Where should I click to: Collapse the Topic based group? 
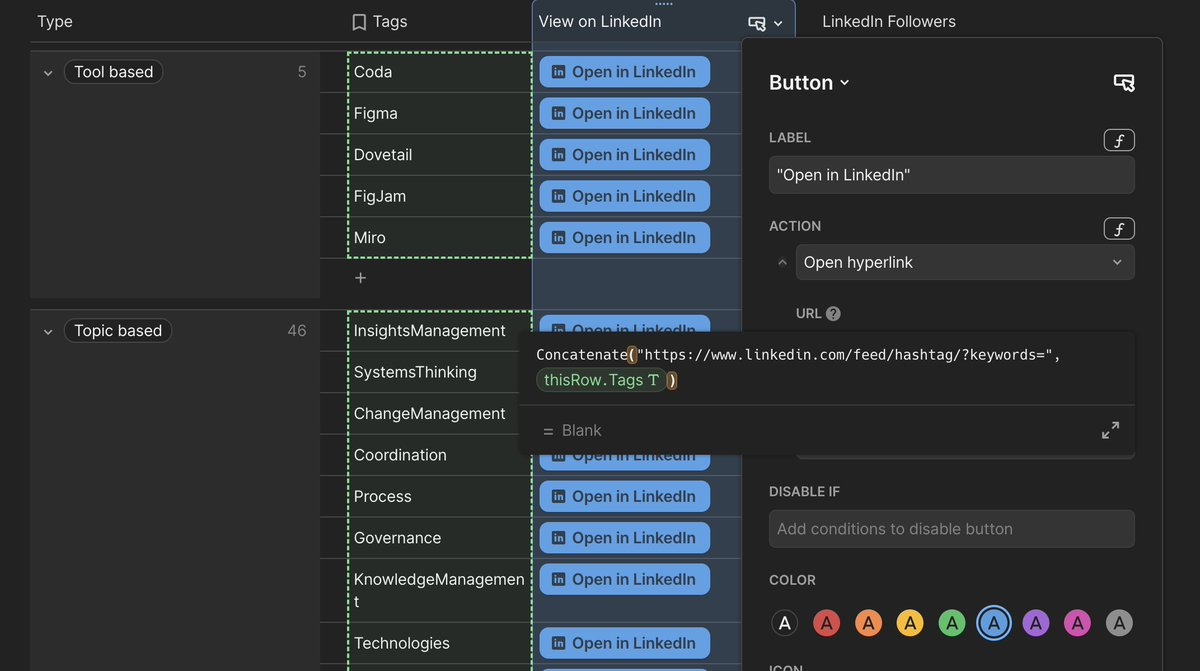(x=48, y=331)
